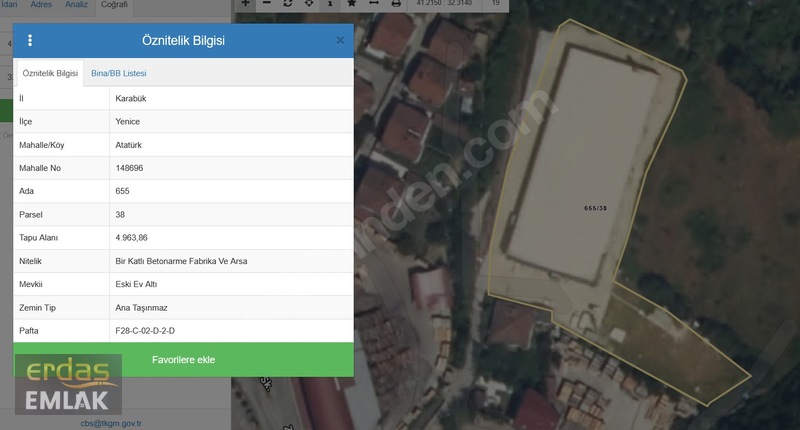The image size is (800, 430).
Task: Click the Mevkii value Eski Ev Altı
Action: 136,284
